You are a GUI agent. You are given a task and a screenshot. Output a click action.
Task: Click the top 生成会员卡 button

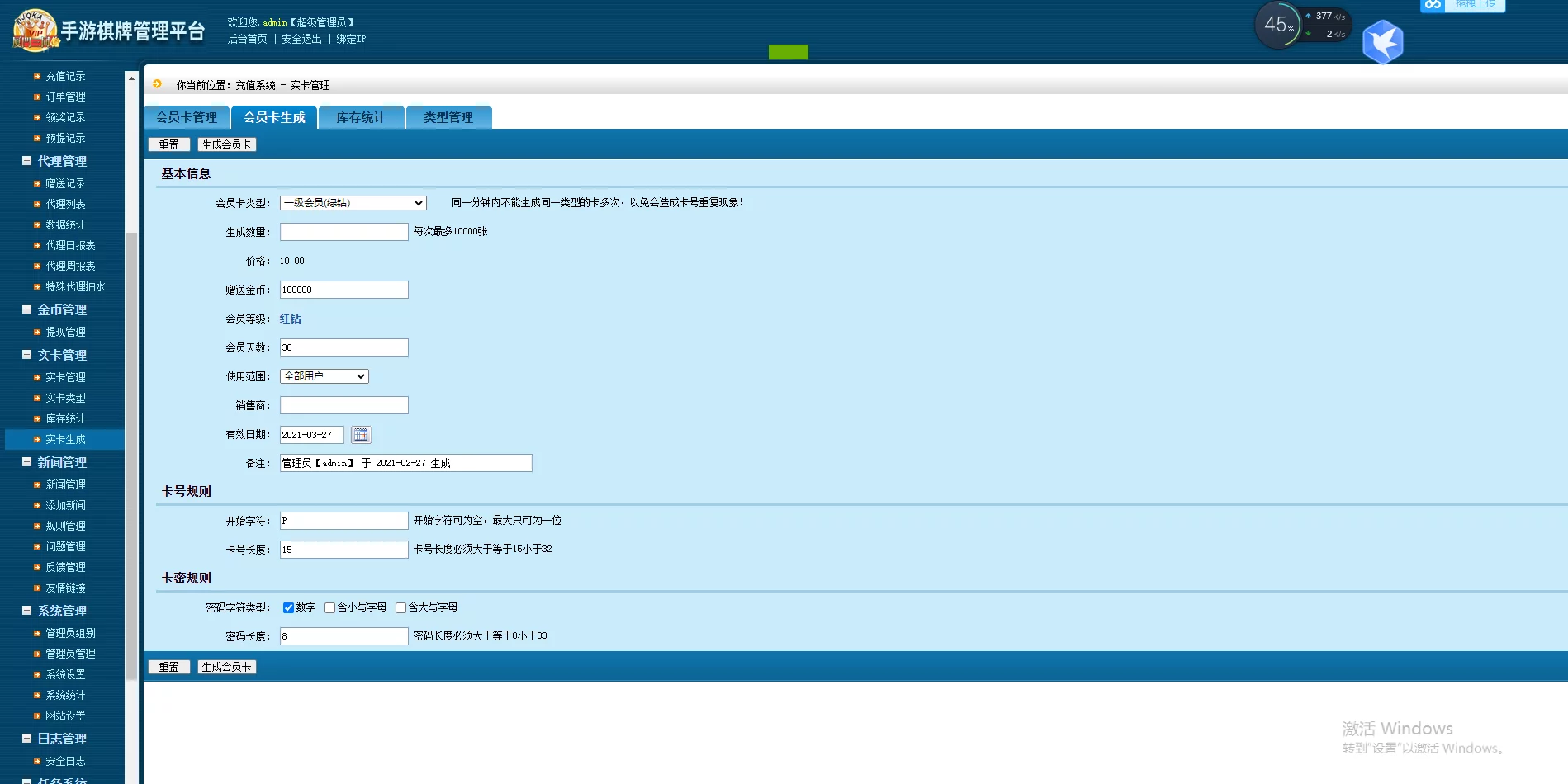(227, 144)
